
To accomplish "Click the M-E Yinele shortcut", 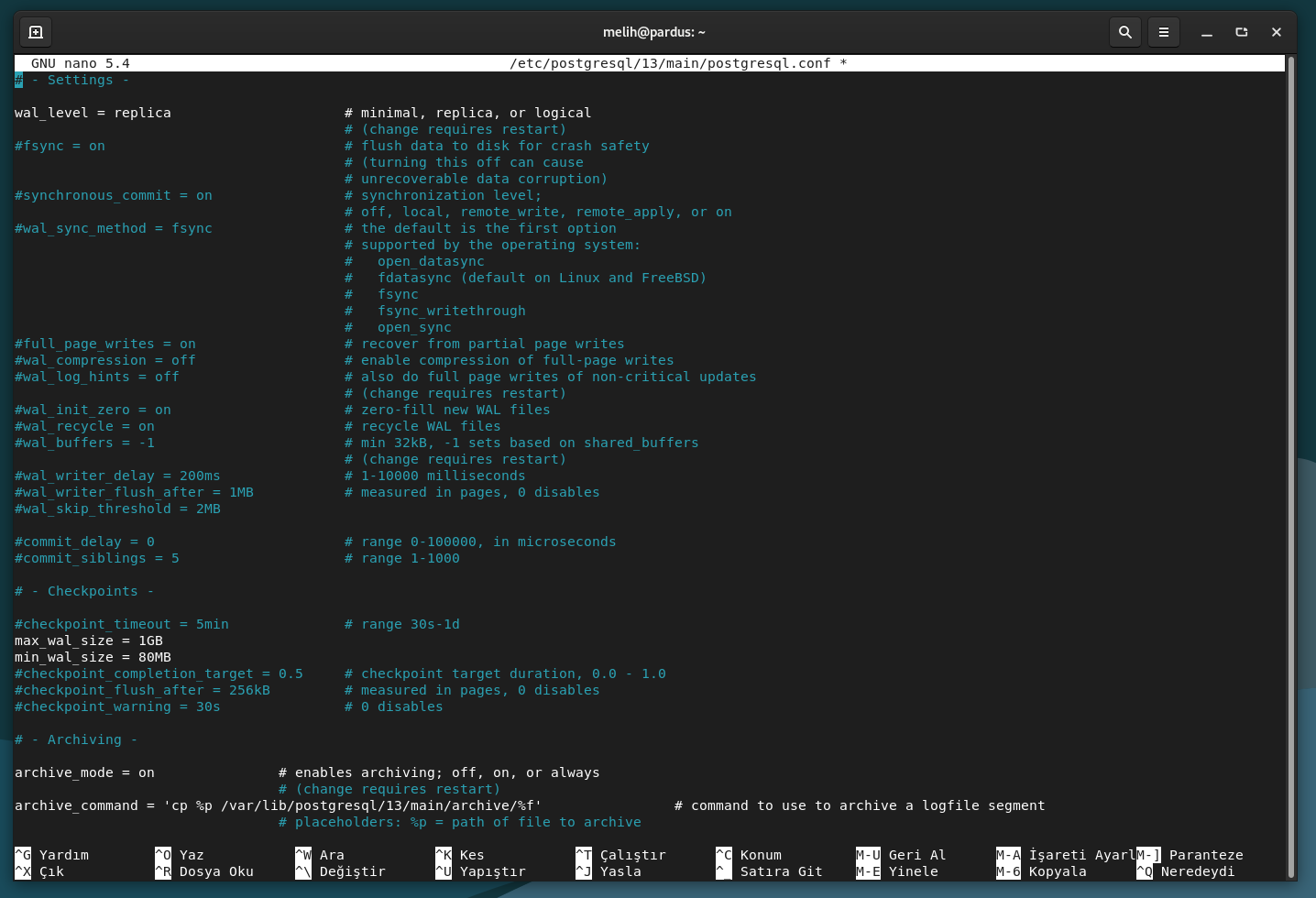I will point(897,871).
